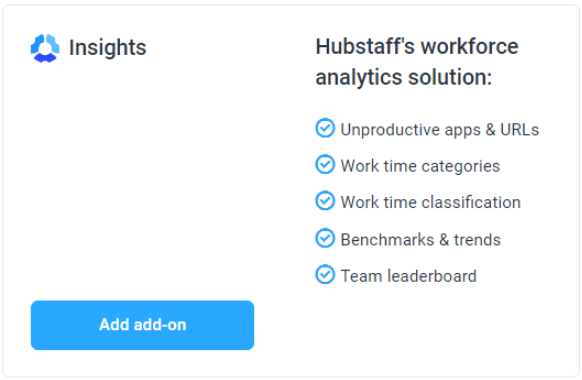Viewport: 582px width, 380px height.
Task: Click the Hubstaff's workforce analytics solution heading
Action: pos(417,62)
